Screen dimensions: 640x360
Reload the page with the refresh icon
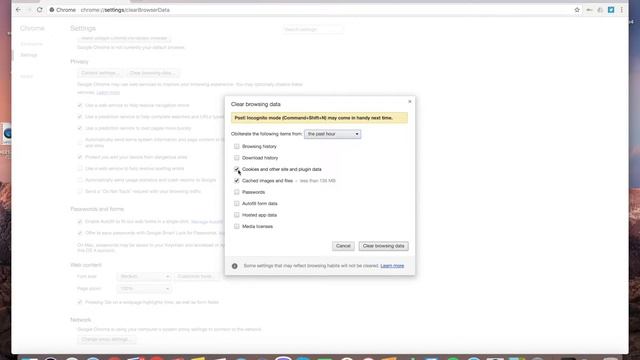pos(40,10)
